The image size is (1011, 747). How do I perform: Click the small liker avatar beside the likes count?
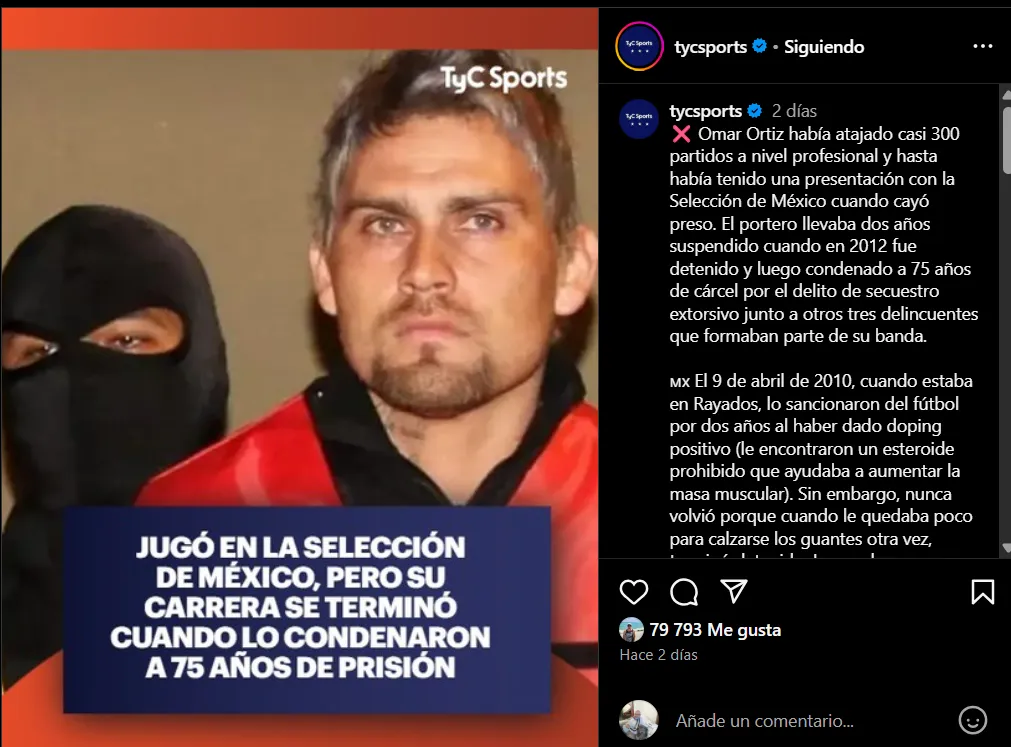coord(631,630)
